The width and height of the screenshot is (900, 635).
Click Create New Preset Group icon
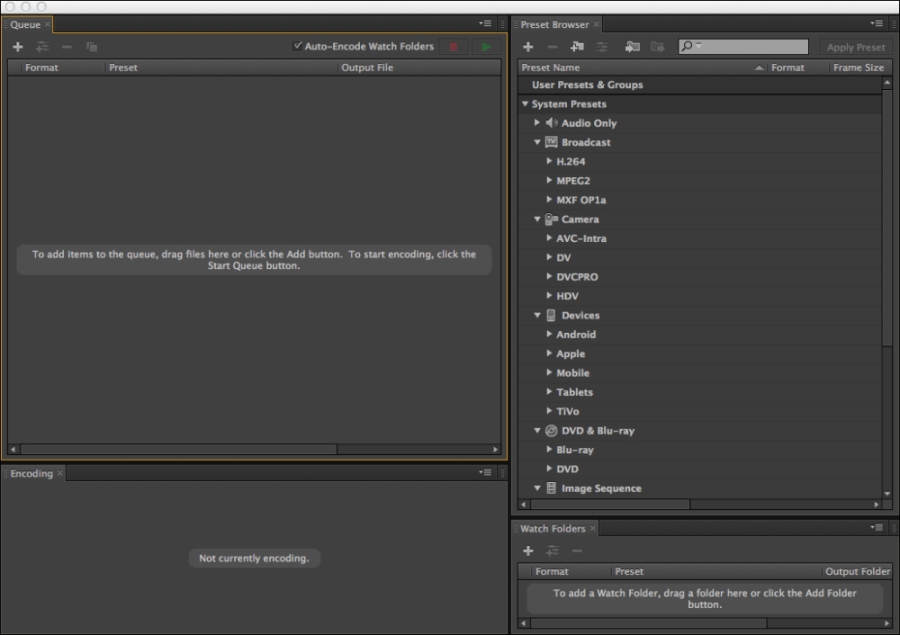577,47
